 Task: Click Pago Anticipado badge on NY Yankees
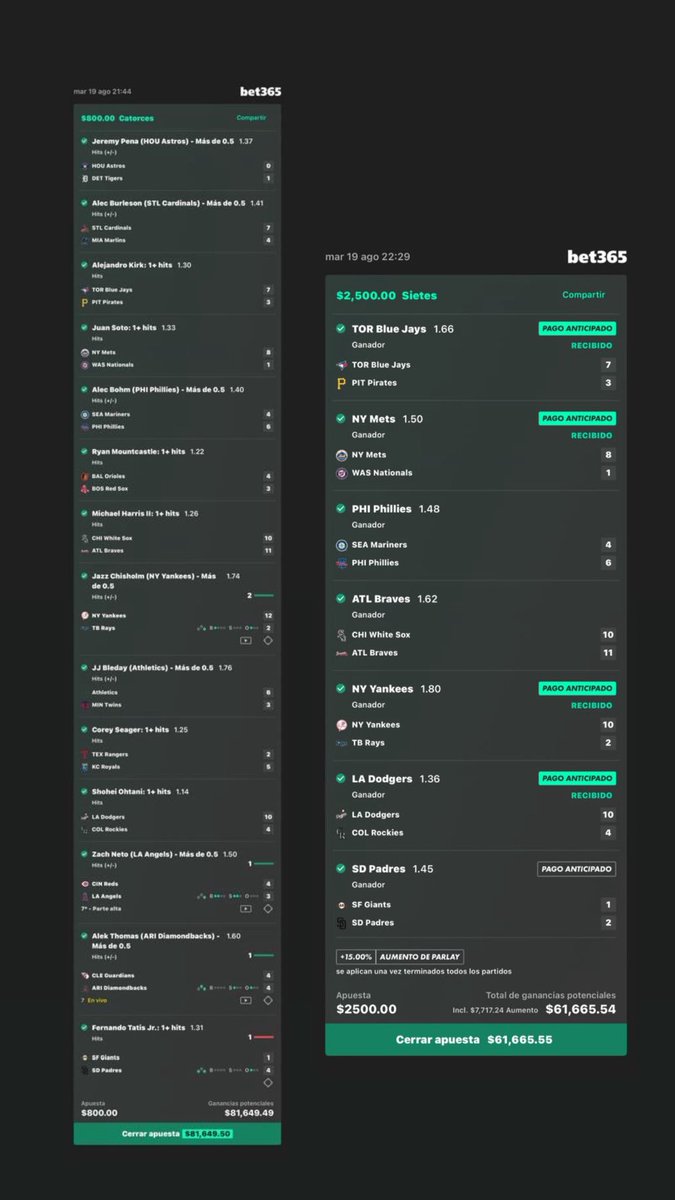point(577,688)
